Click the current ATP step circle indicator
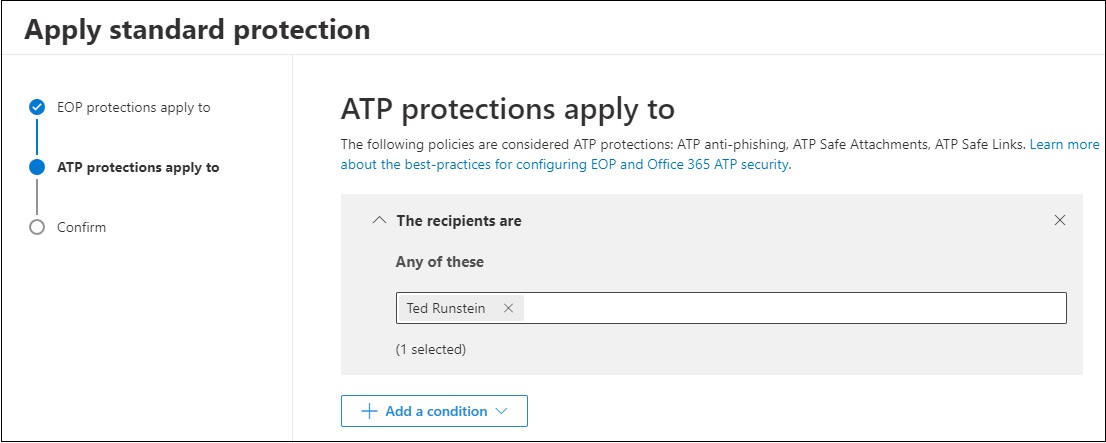 37,167
